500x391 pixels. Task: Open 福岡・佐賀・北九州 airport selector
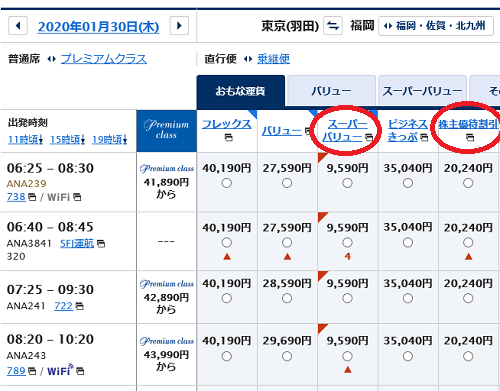point(436,26)
